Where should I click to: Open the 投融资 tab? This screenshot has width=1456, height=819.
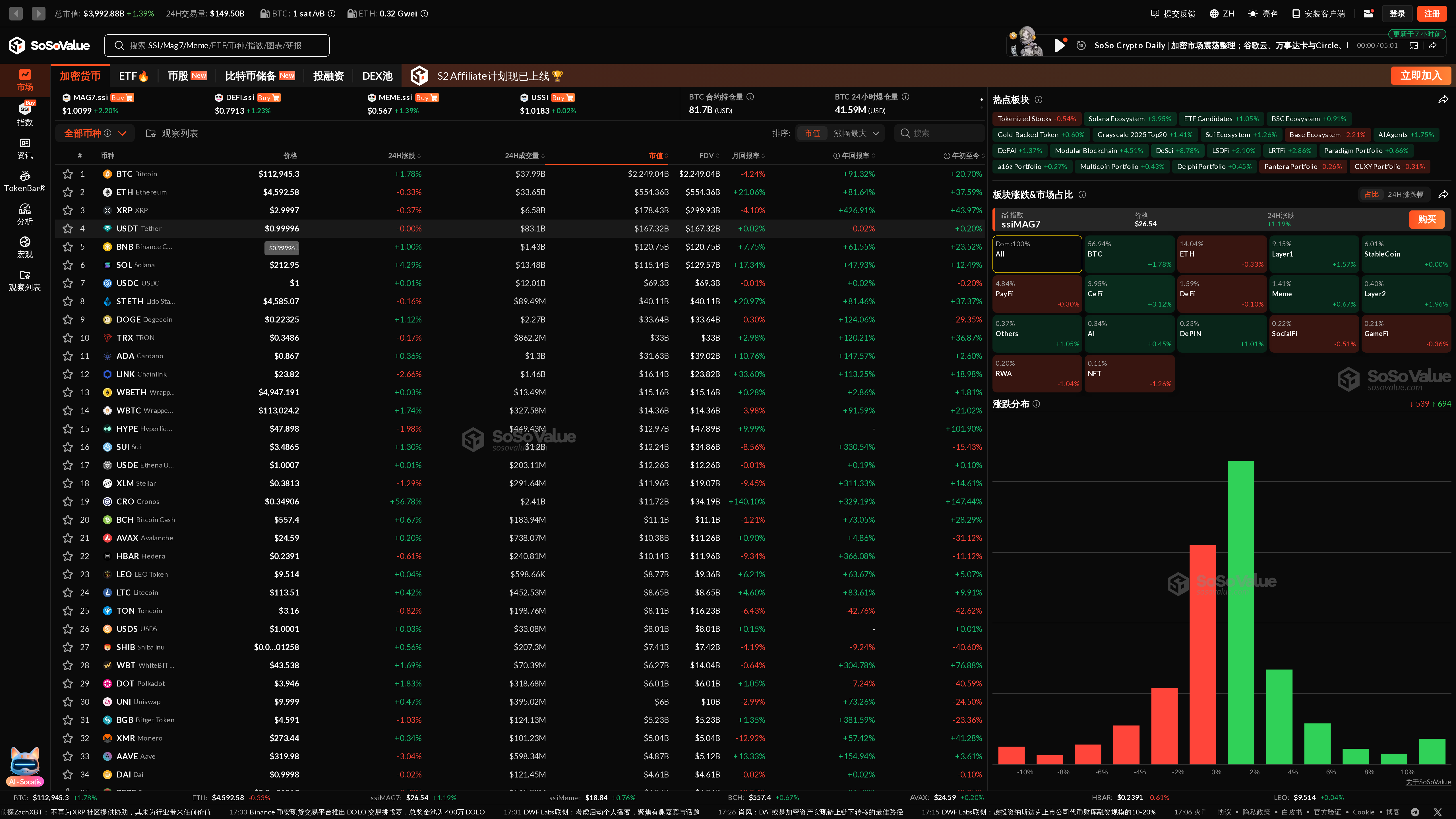328,76
